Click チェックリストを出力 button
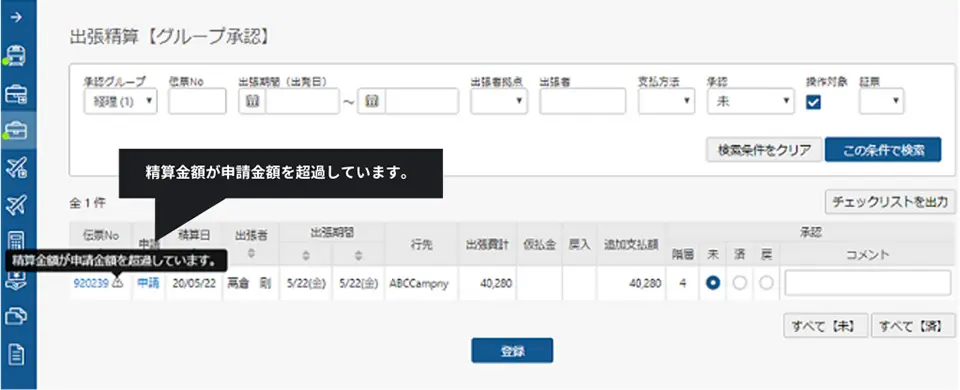 point(890,201)
